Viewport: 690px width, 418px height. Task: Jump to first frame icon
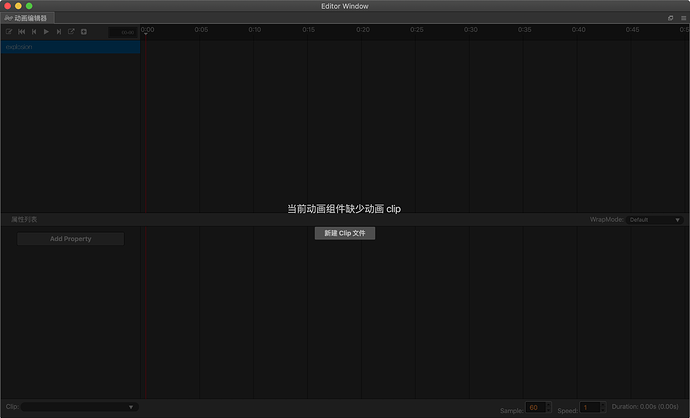click(x=22, y=32)
